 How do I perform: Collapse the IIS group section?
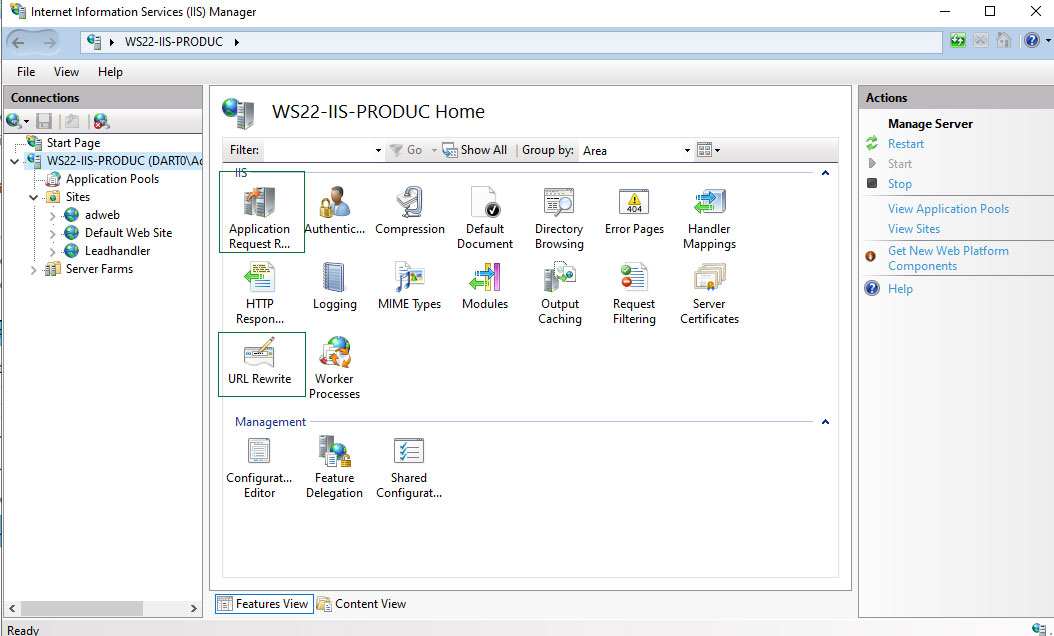point(825,173)
